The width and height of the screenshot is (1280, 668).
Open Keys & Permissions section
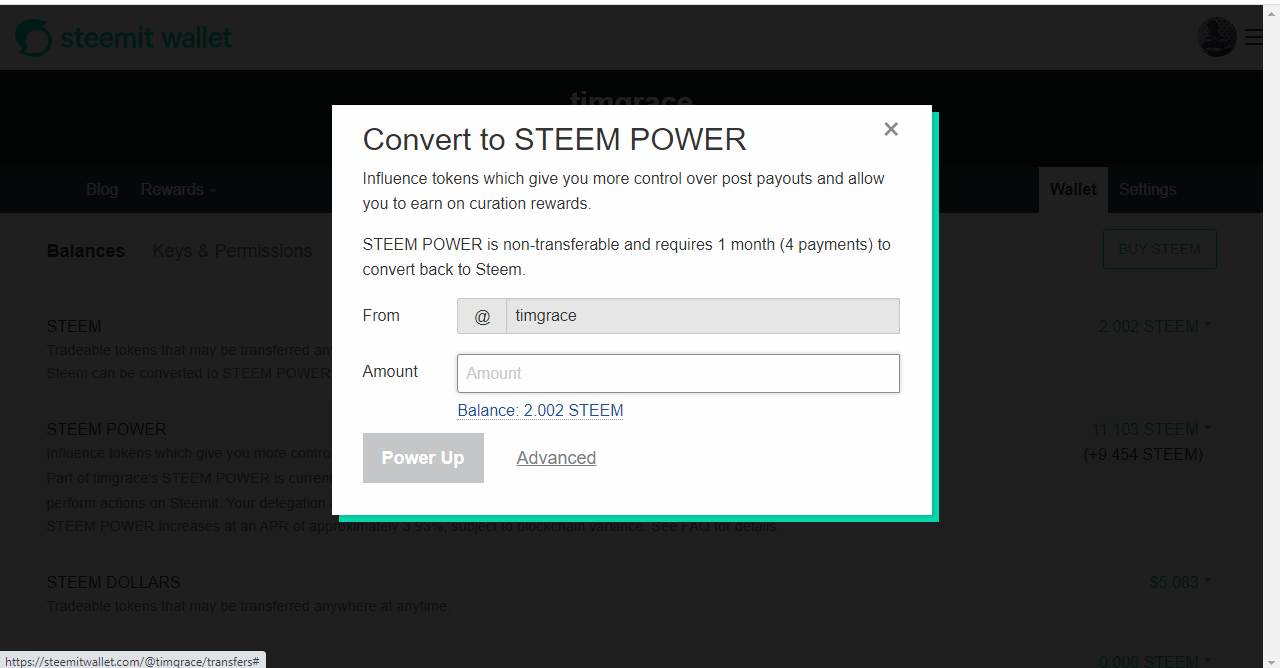click(232, 251)
